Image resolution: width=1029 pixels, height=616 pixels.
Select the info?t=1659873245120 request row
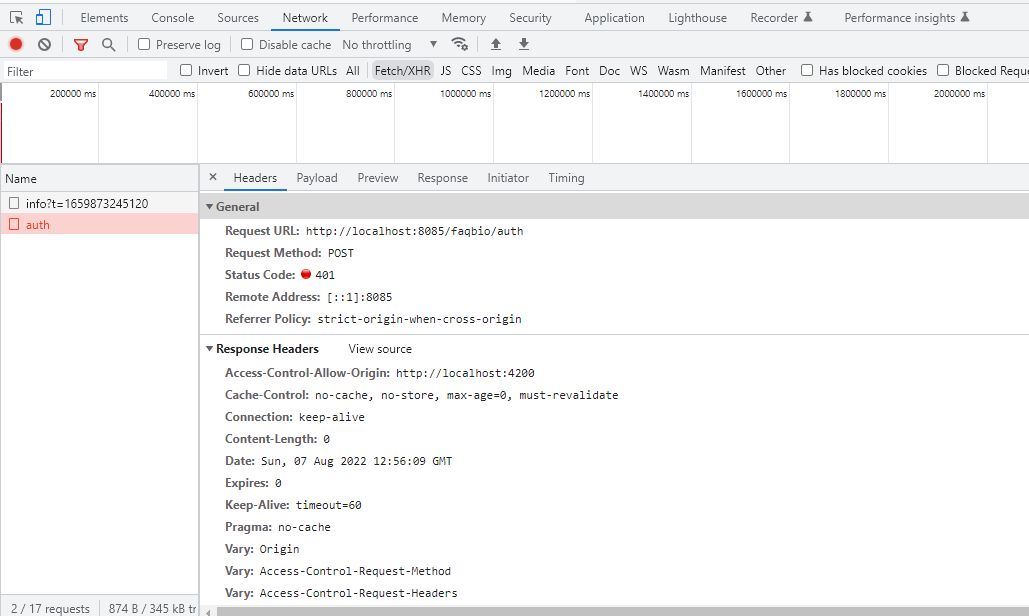pyautogui.click(x=99, y=203)
